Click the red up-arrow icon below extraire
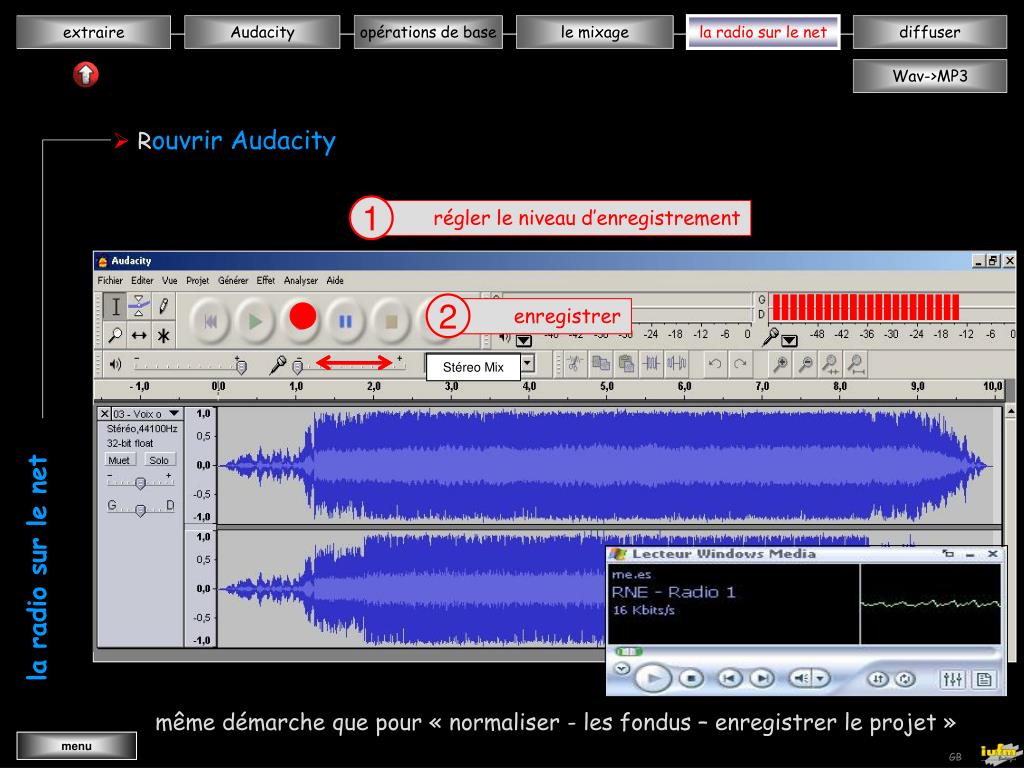 (86, 74)
